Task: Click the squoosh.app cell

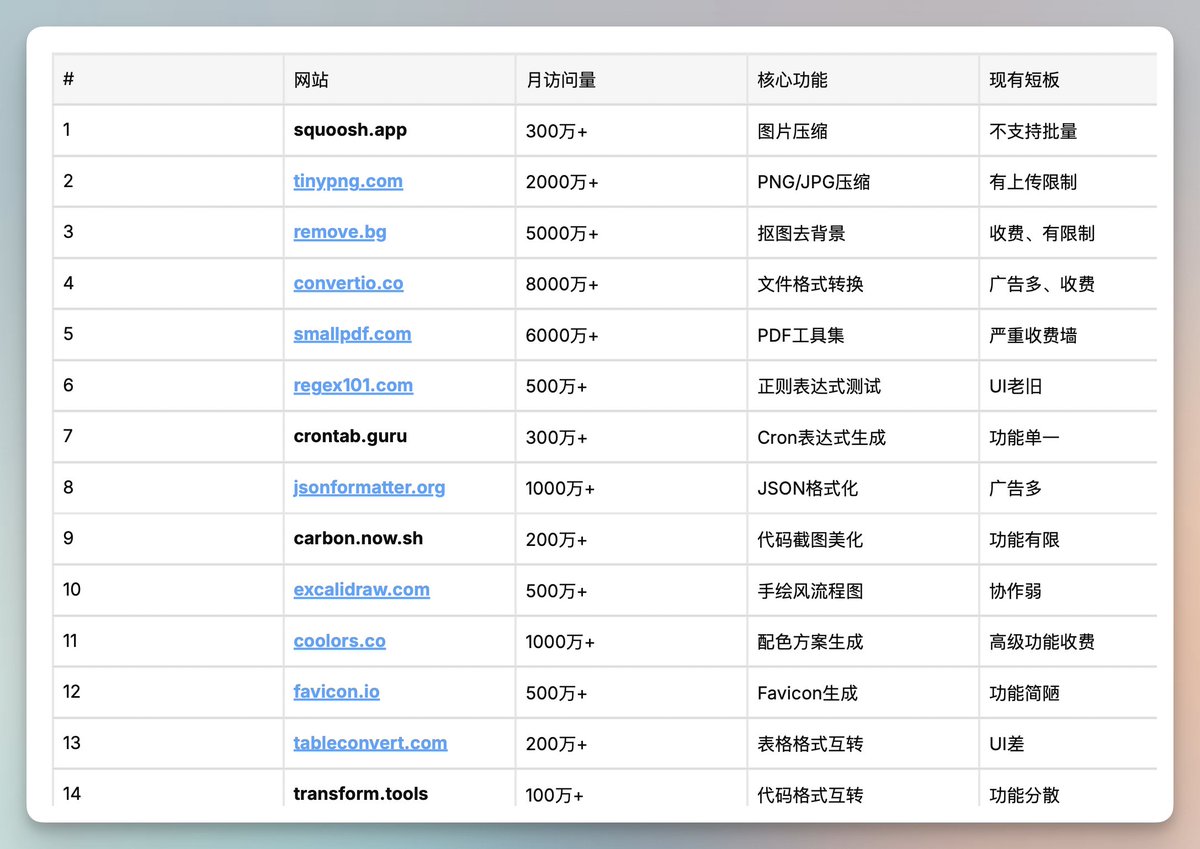Action: tap(399, 130)
